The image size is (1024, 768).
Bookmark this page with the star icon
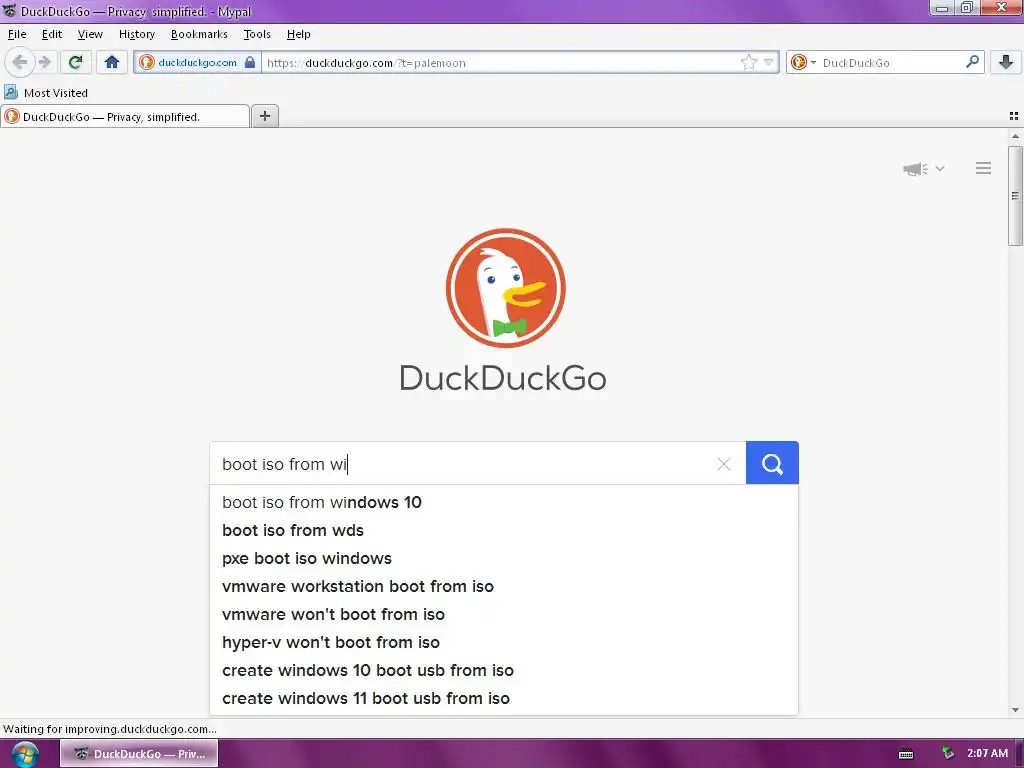click(748, 62)
